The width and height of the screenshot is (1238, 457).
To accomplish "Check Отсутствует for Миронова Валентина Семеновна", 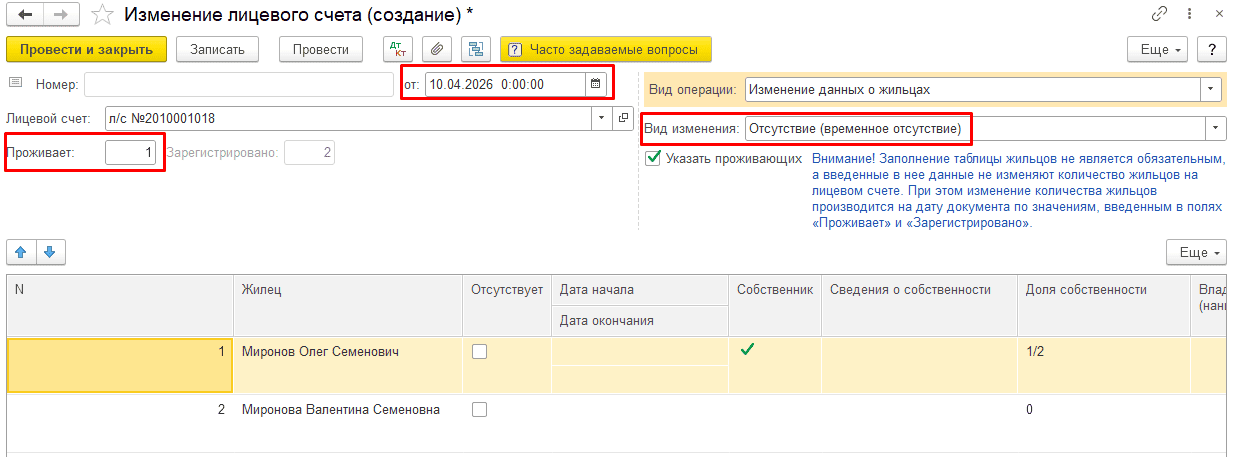I will coord(479,409).
